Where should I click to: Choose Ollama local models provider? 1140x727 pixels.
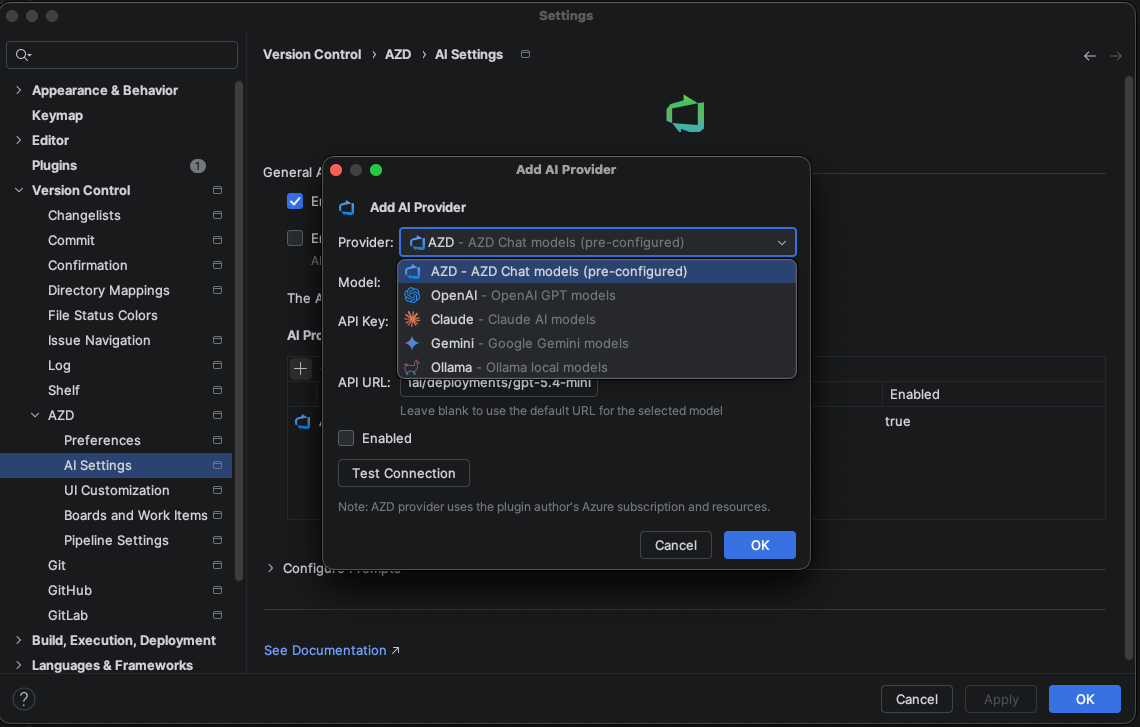pyautogui.click(x=597, y=367)
